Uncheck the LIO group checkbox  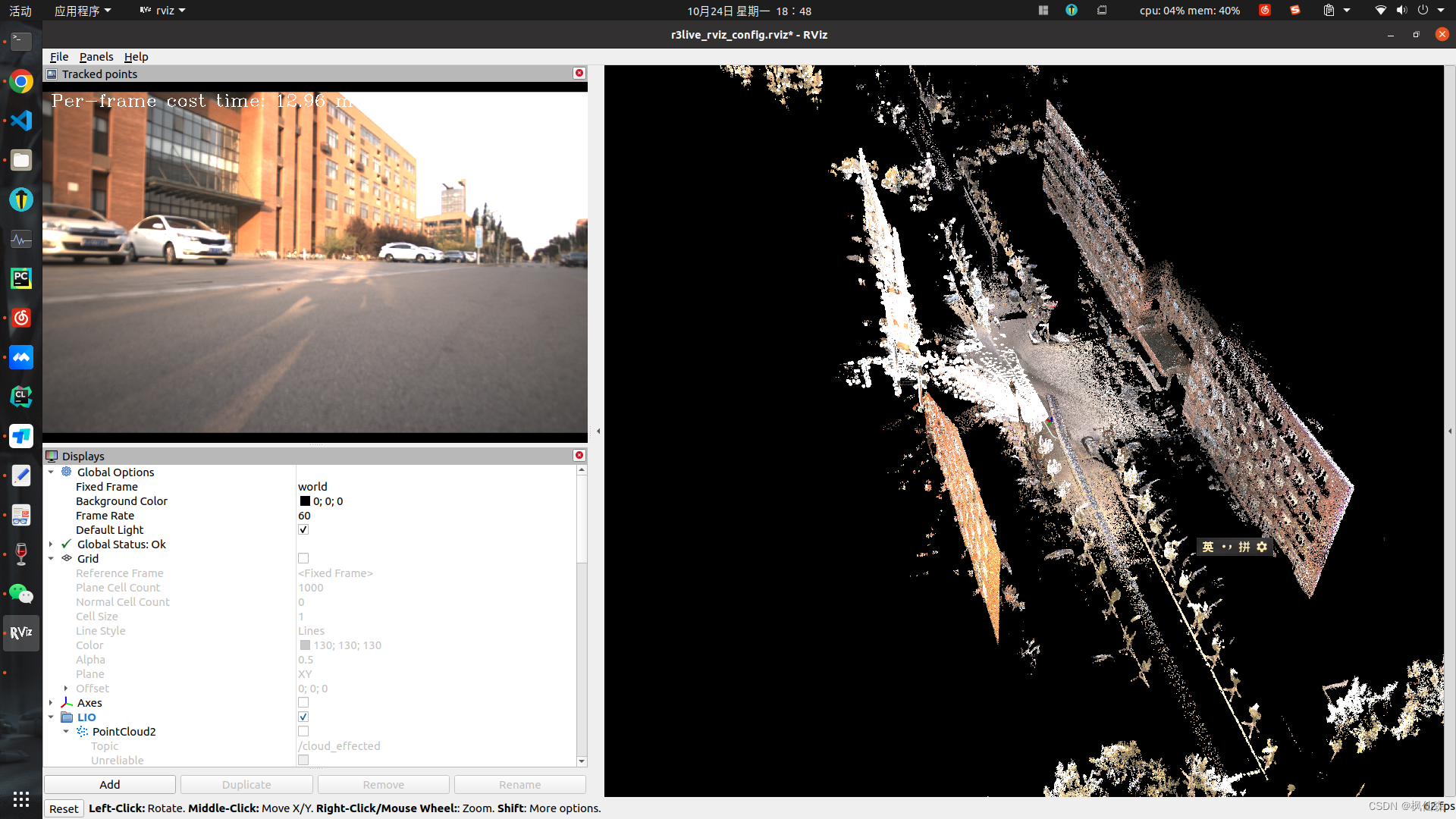point(303,717)
